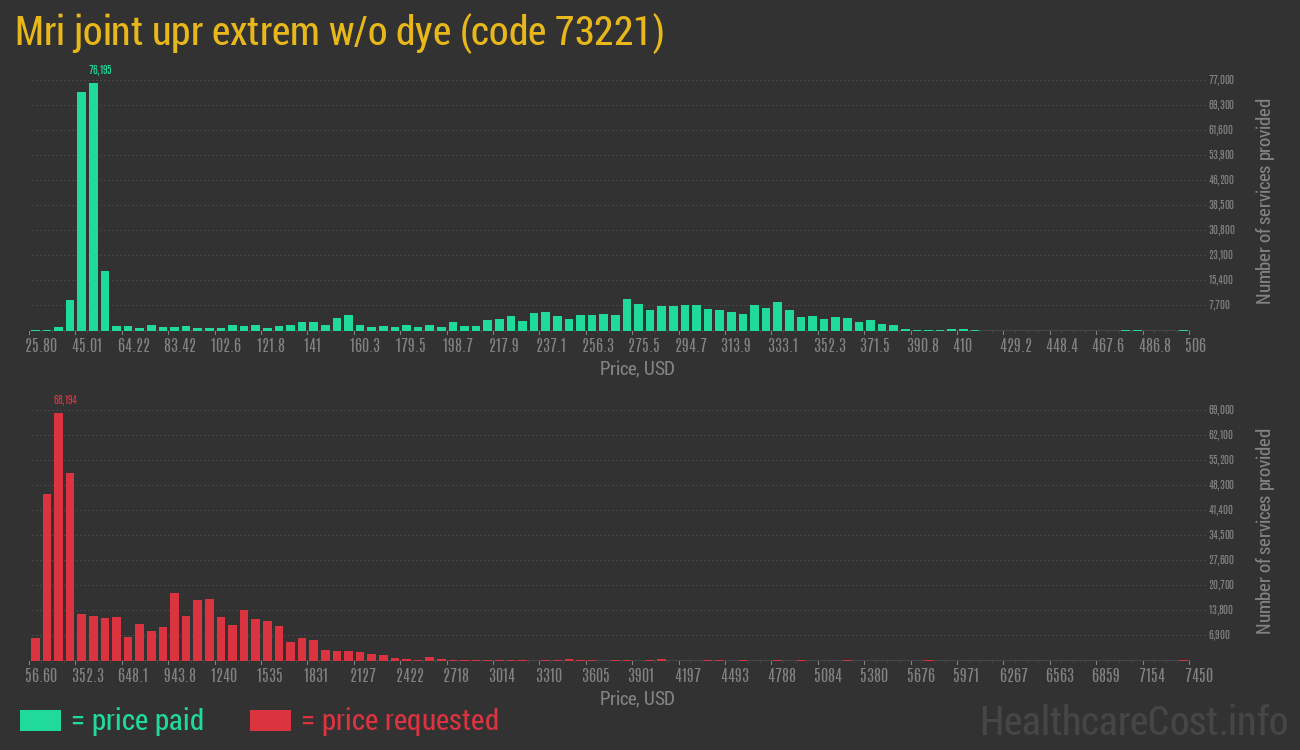
Task: Click the tallest green bar in upper chart
Action: tap(93, 205)
